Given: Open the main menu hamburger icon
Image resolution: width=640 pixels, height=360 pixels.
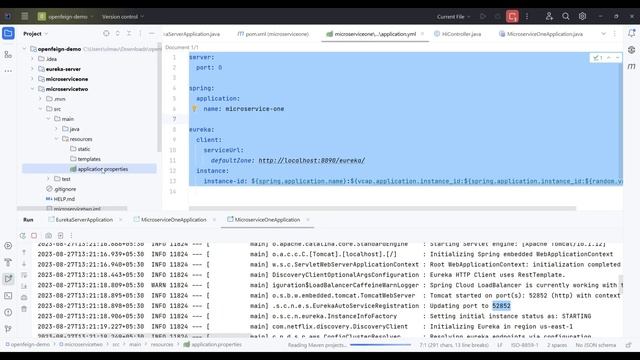Looking at the screenshot, I should pos(24,16).
